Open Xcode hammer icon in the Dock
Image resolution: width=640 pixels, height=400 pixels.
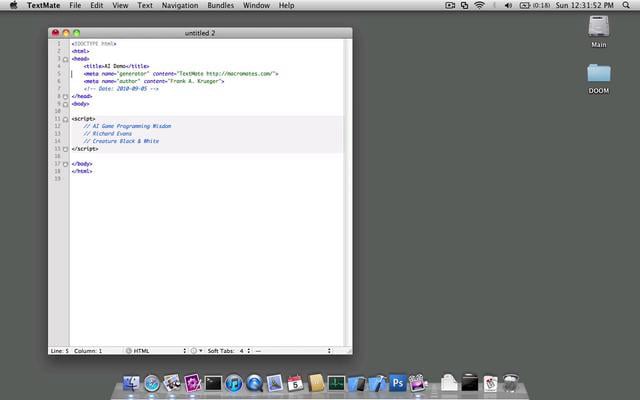[x=377, y=384]
